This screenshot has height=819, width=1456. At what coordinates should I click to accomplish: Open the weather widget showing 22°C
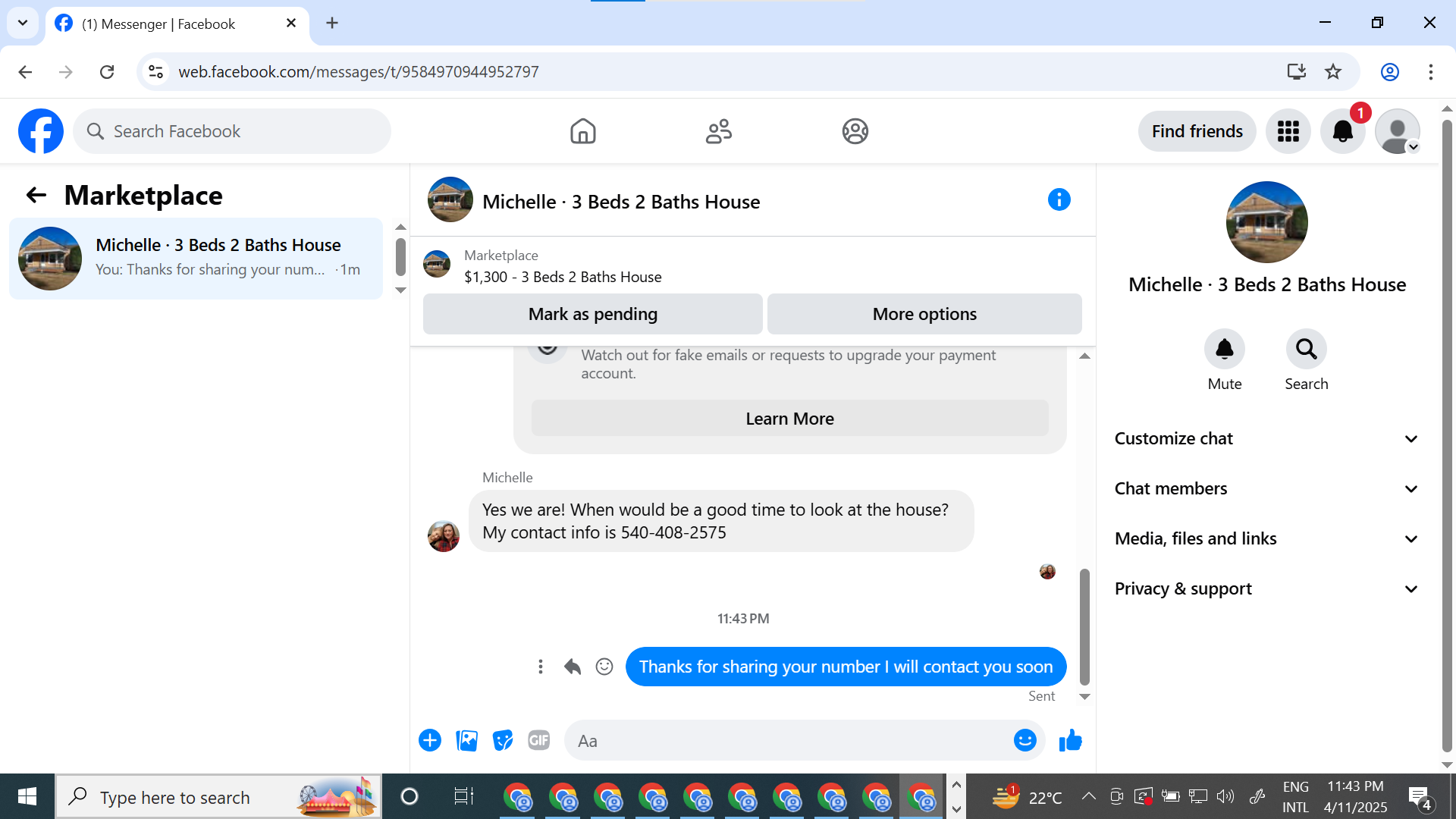point(1027,796)
